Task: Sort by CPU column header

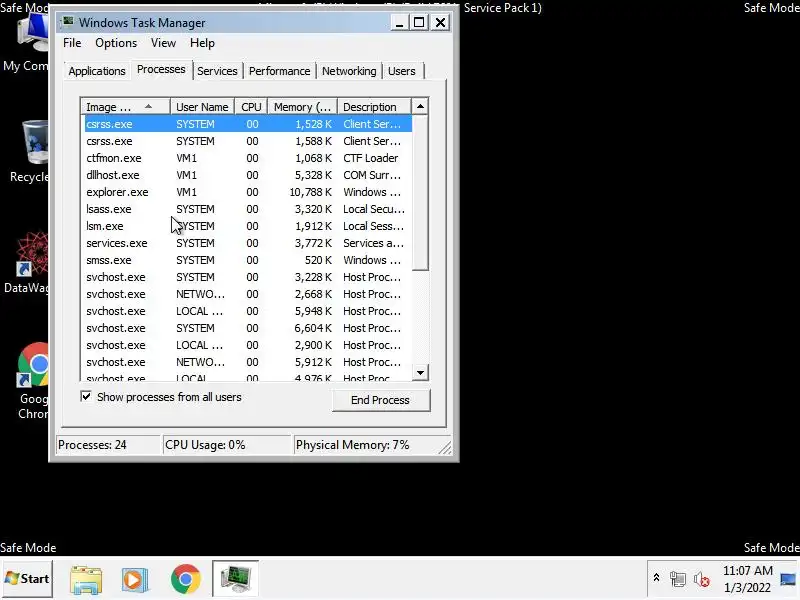Action: click(x=251, y=107)
